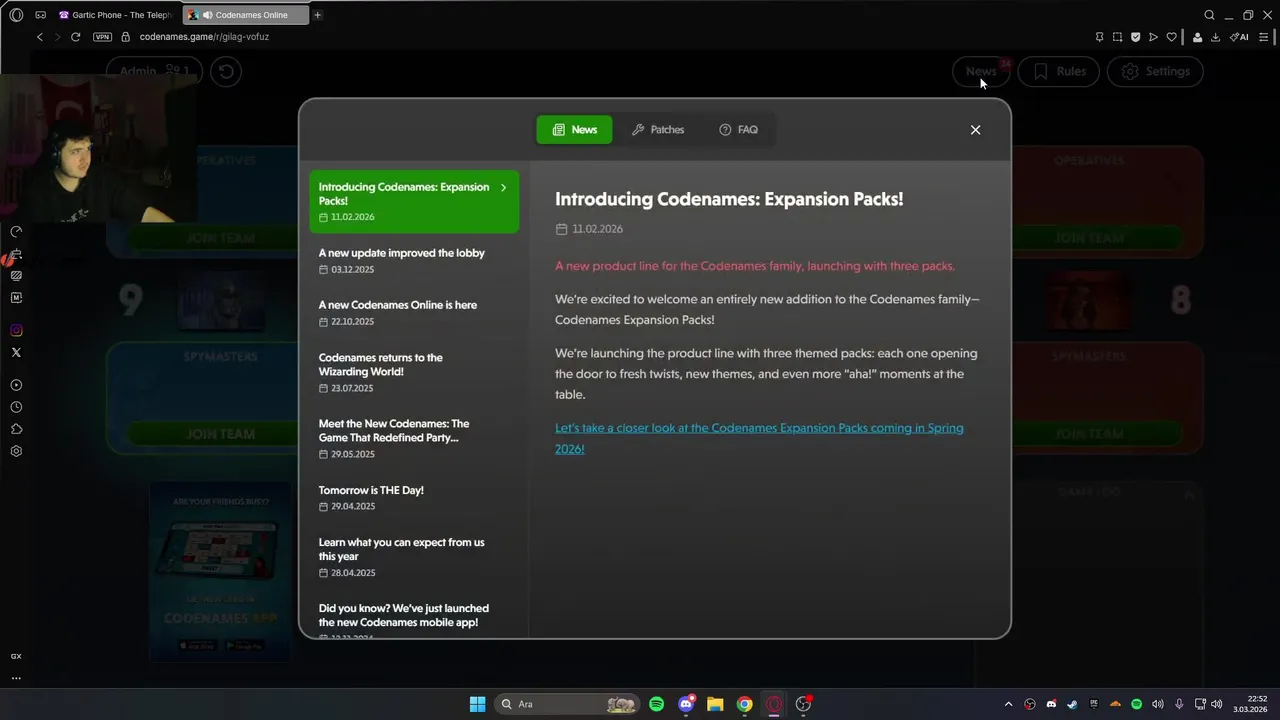
Task: Open the profile account icon
Action: tap(1198, 37)
